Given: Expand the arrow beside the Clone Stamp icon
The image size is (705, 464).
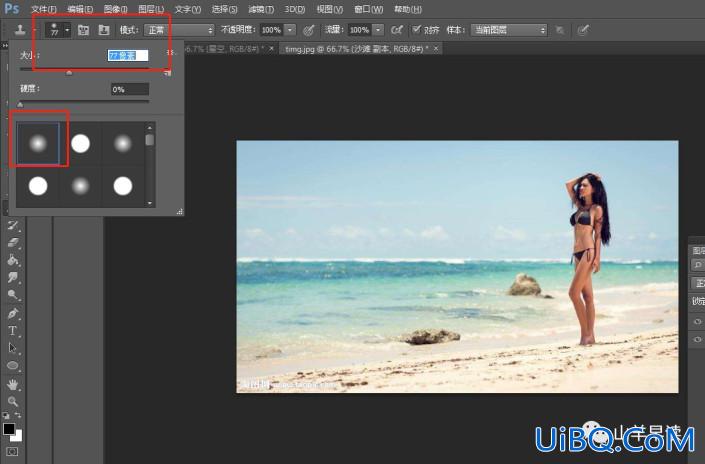Looking at the screenshot, I should click(x=35, y=30).
